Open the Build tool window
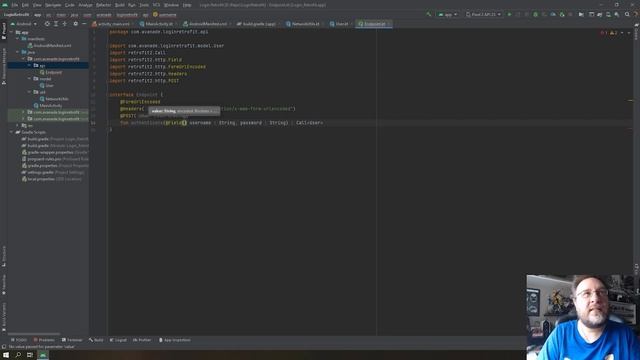Image resolution: width=640 pixels, height=360 pixels. click(x=97, y=340)
